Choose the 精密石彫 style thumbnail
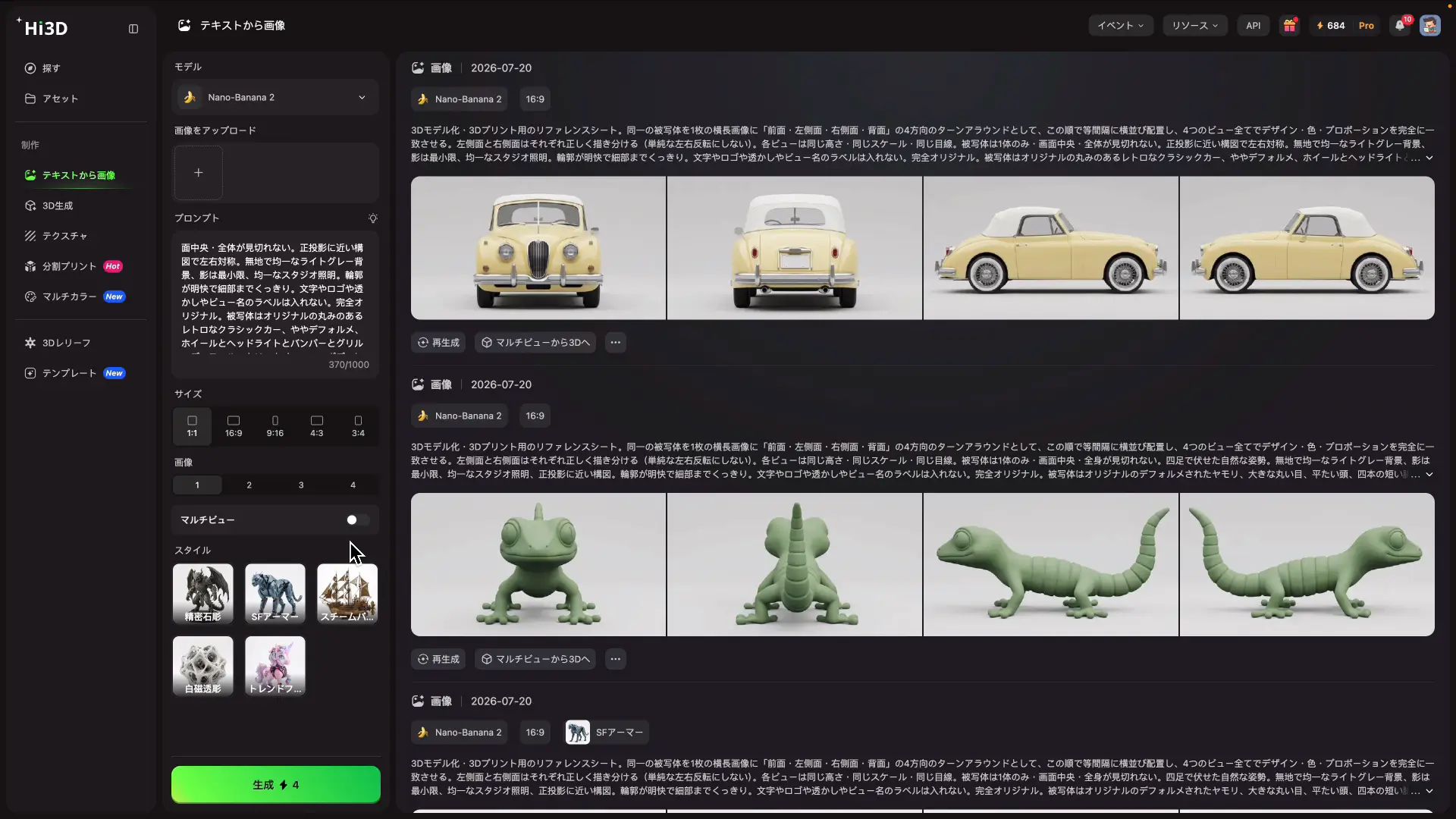This screenshot has width=1456, height=819. [203, 594]
